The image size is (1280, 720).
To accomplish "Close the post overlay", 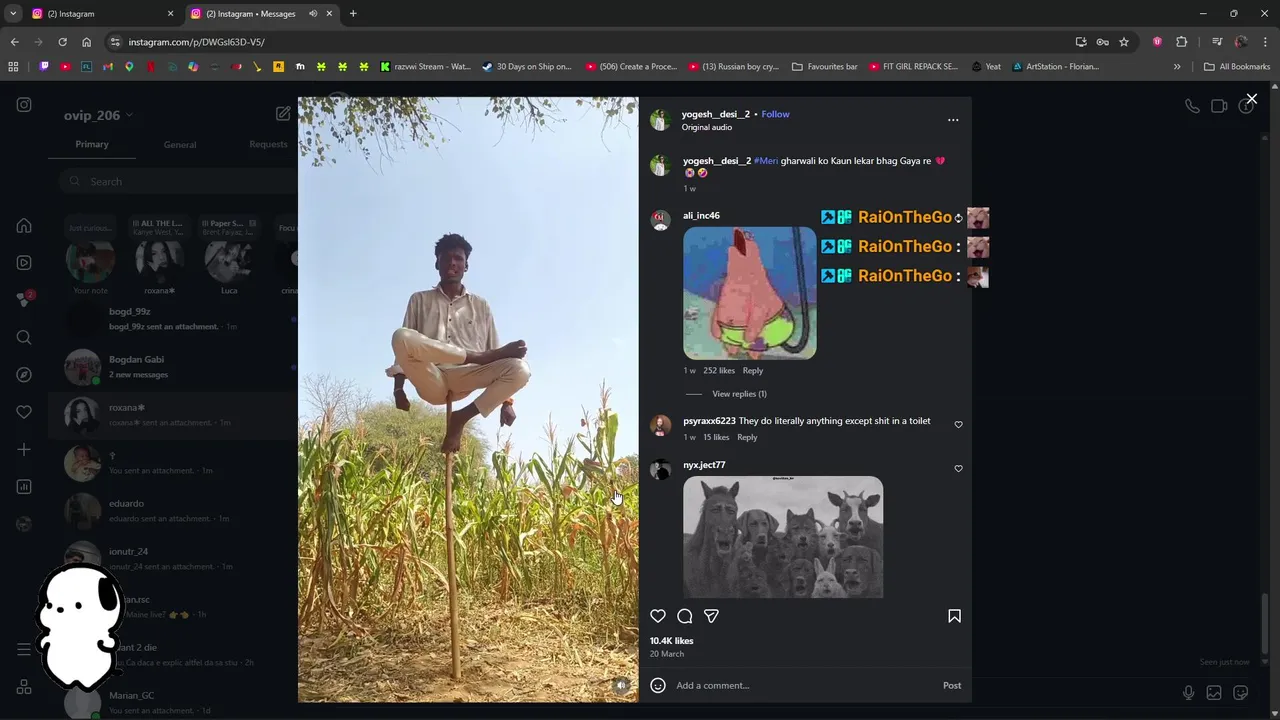I will 1251,99.
